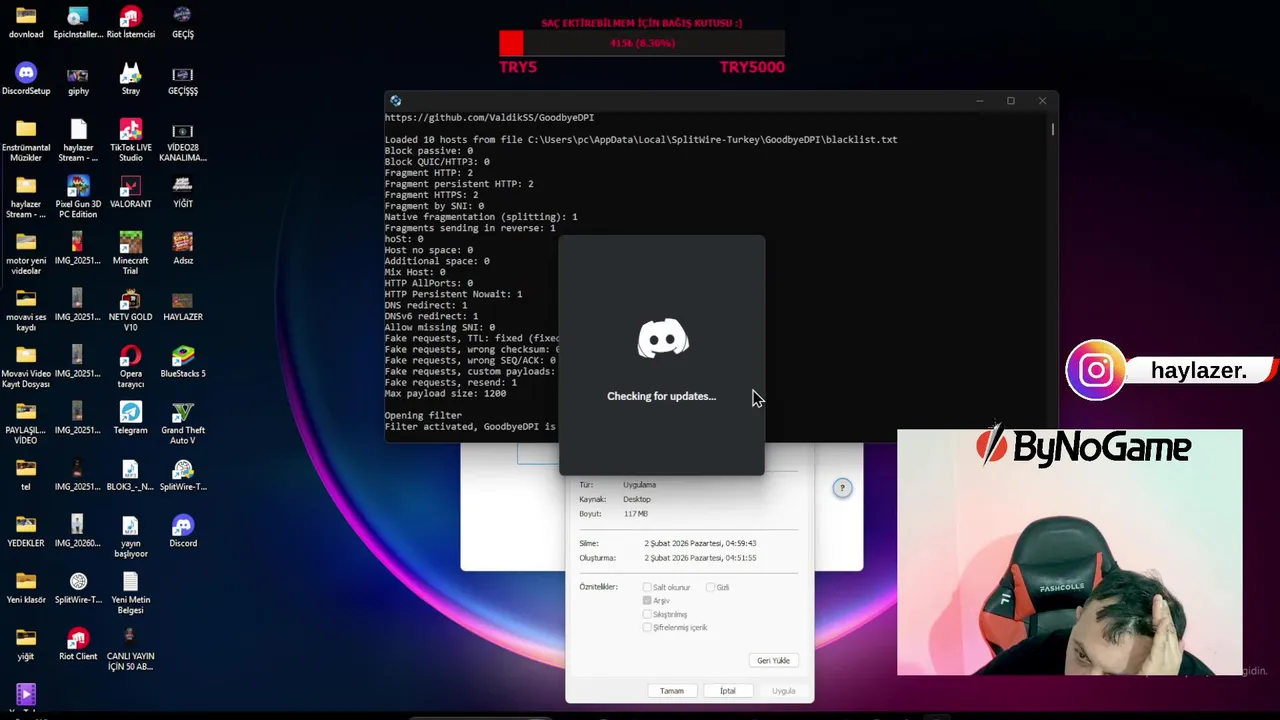Image resolution: width=1280 pixels, height=720 pixels.
Task: Click the console window title icon
Action: tap(396, 101)
